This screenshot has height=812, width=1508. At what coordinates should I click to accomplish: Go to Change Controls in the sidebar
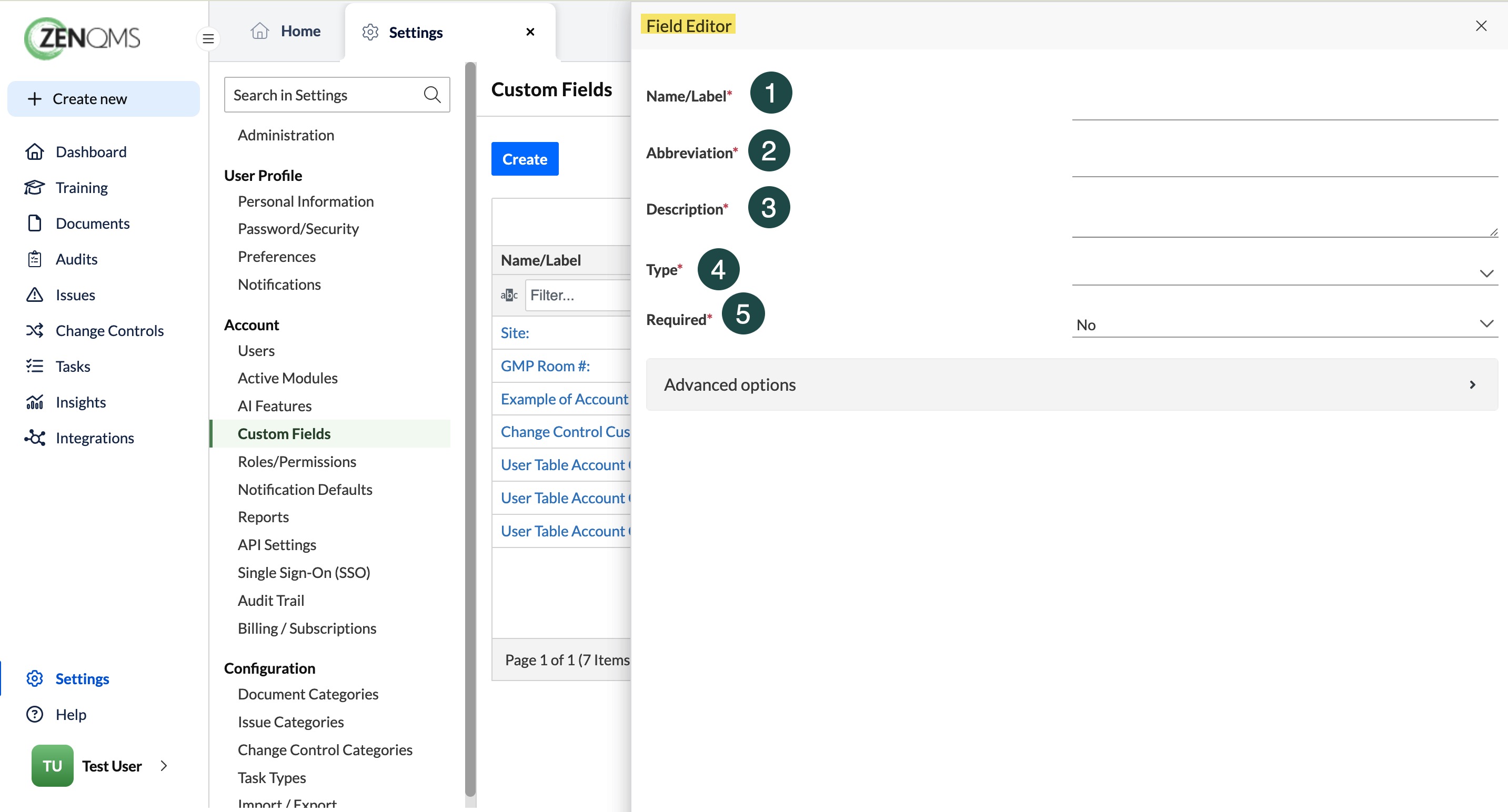(x=109, y=331)
